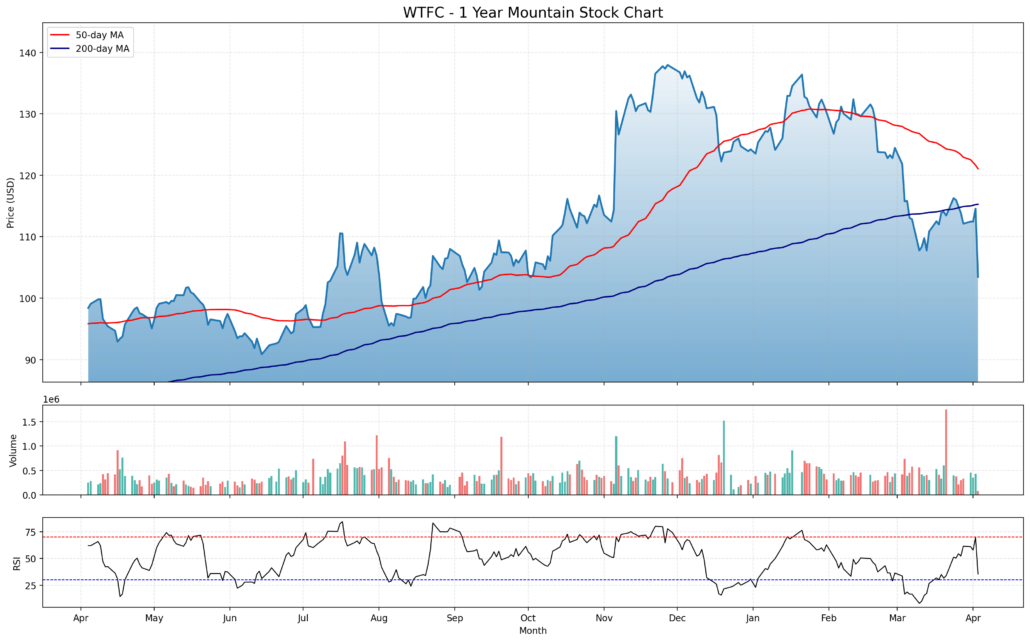The height and width of the screenshot is (642, 1030).
Task: Select the 110 price axis tick label
Action: pos(28,237)
